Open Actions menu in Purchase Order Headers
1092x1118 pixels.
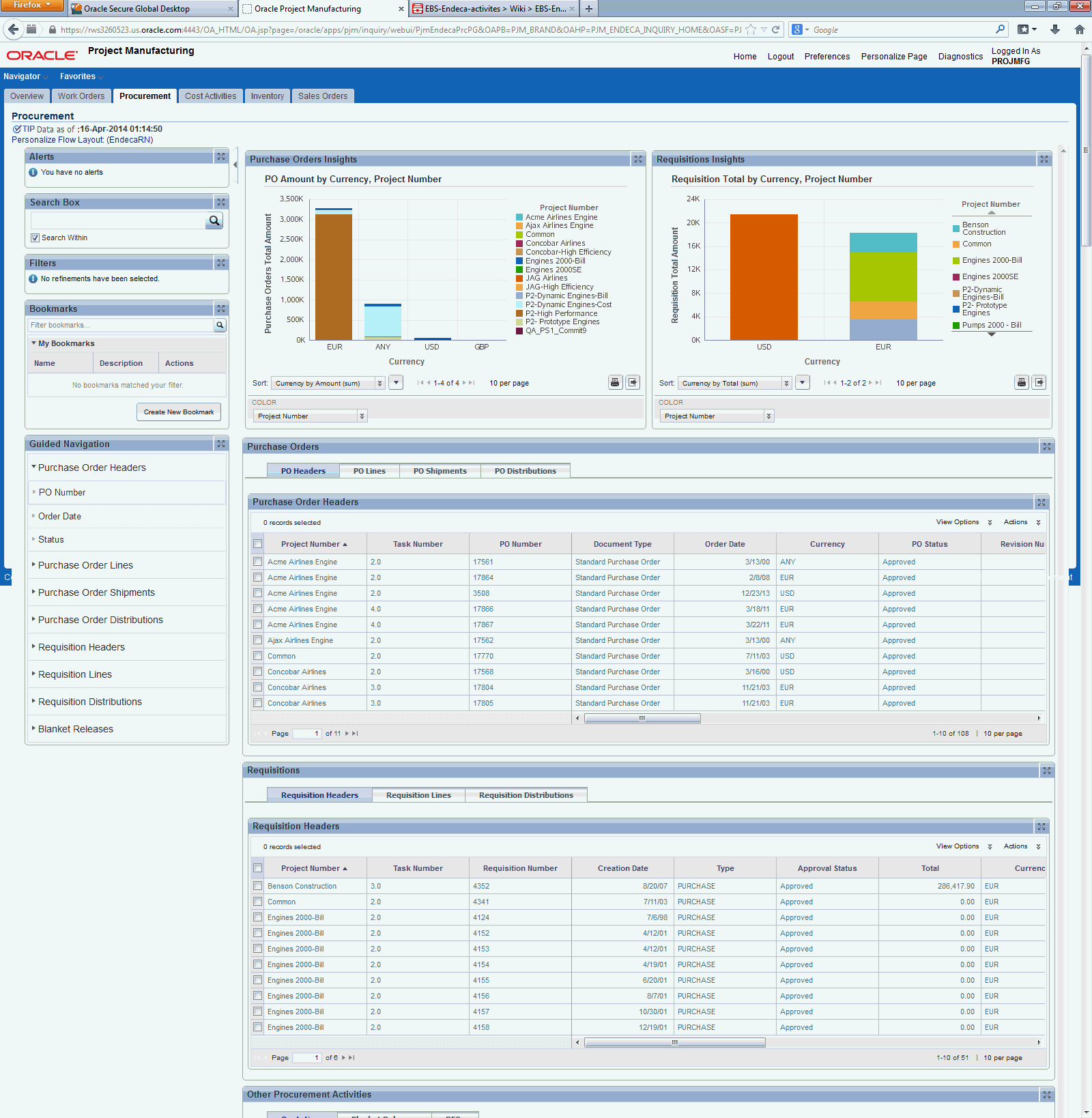[x=1022, y=522]
